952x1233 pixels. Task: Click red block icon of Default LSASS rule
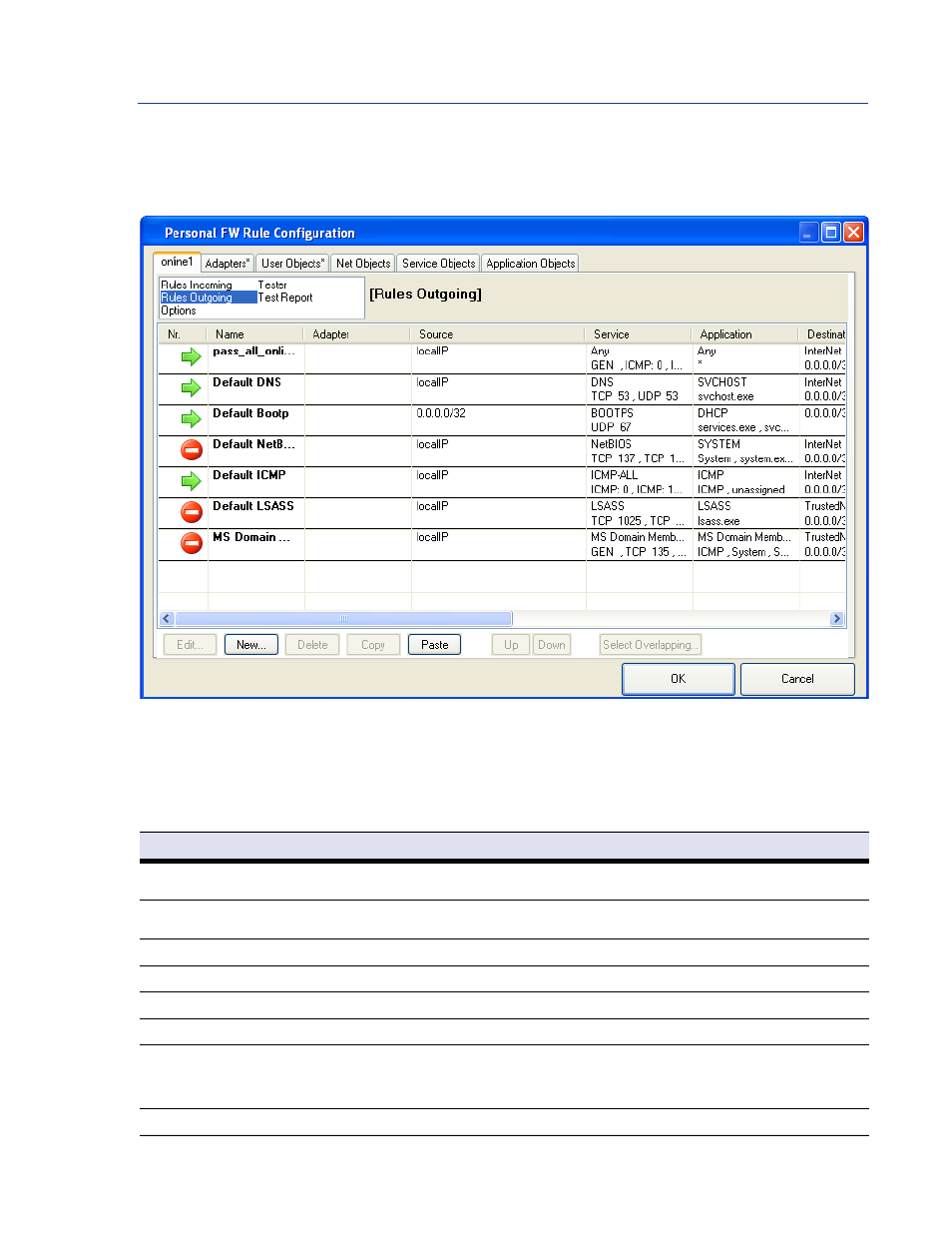[x=191, y=512]
